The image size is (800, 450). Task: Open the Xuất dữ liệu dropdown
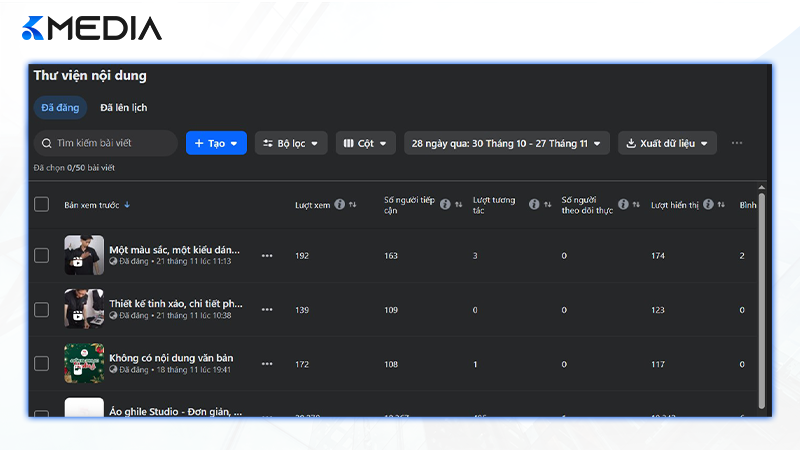667,143
